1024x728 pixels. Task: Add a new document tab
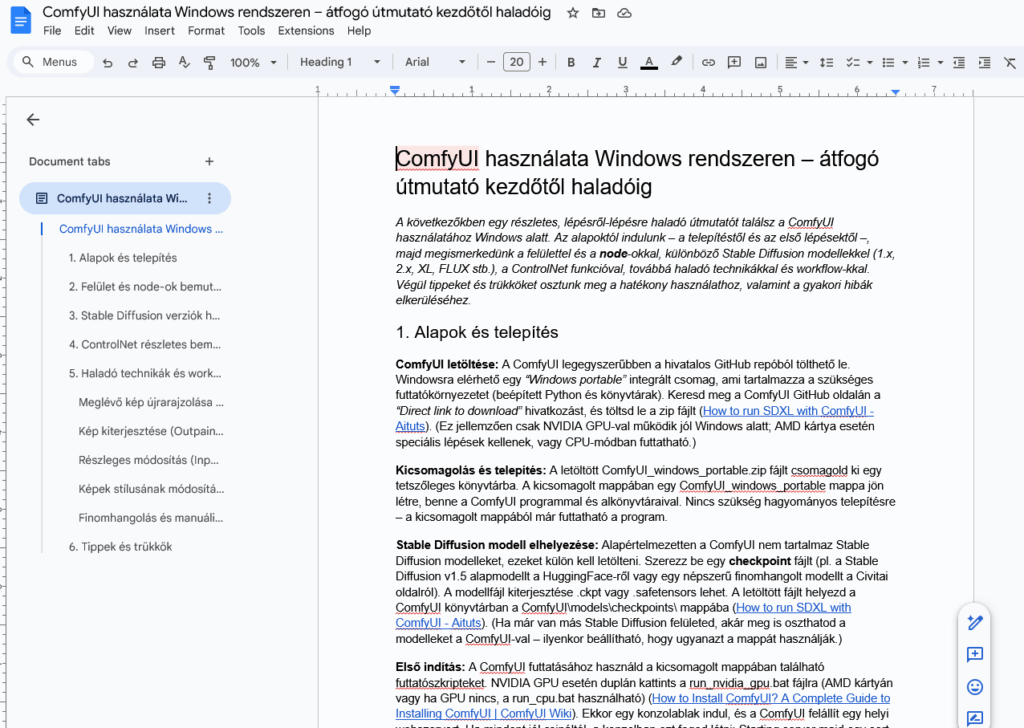coord(209,161)
